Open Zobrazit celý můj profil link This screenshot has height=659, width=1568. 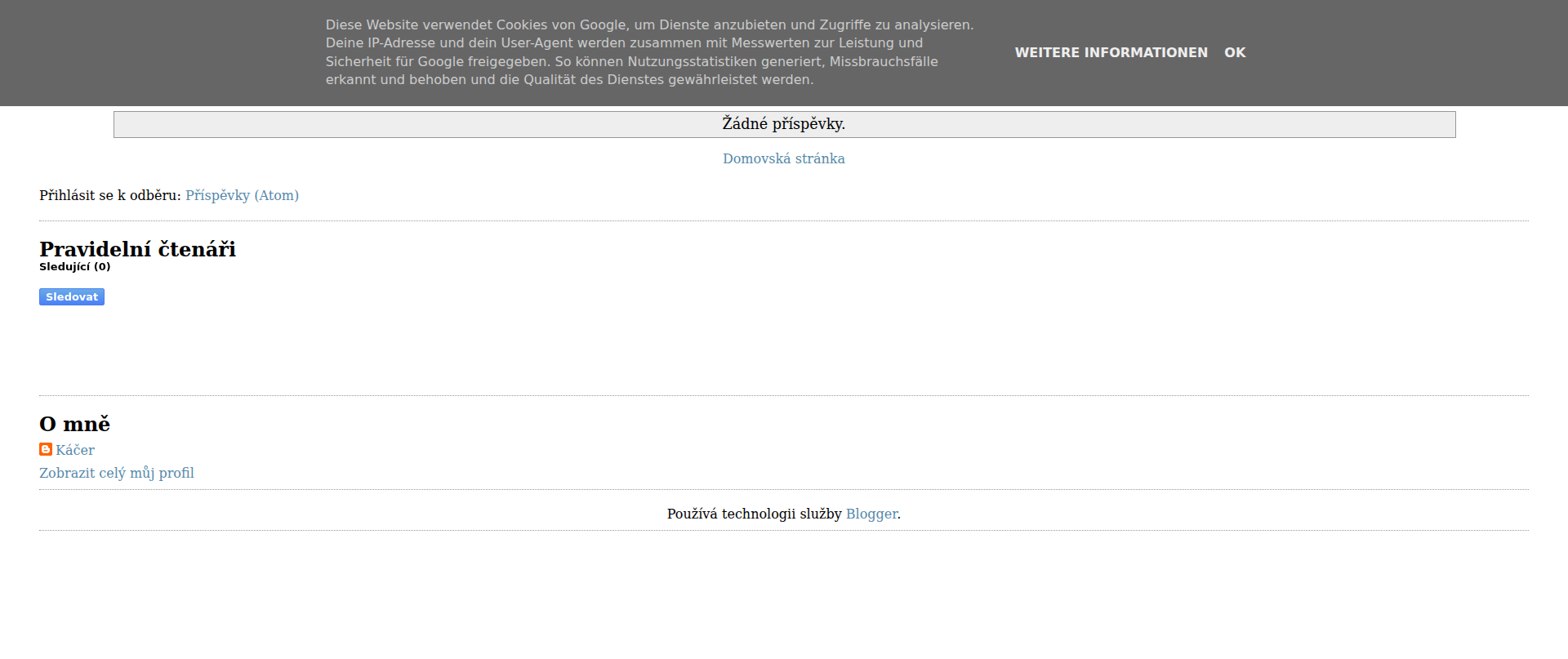117,473
